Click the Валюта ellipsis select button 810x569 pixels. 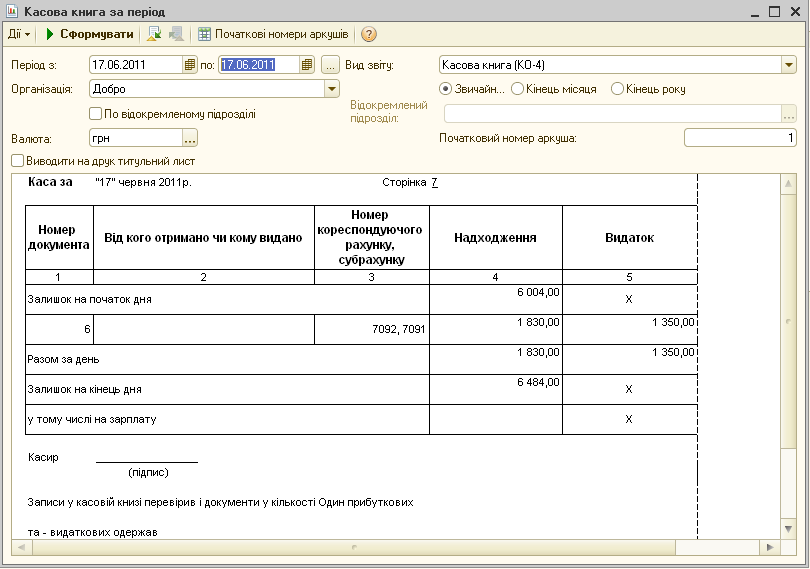point(190,138)
